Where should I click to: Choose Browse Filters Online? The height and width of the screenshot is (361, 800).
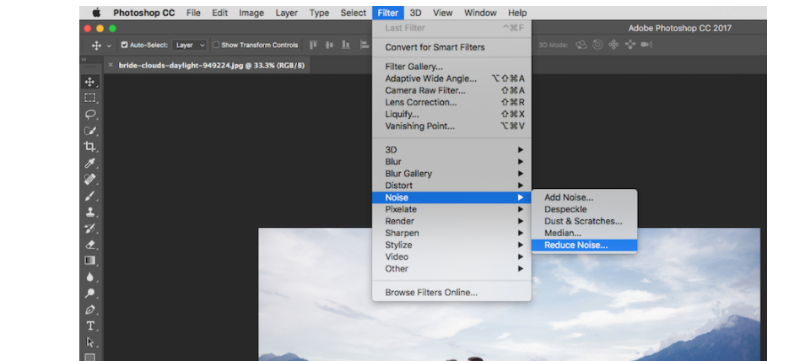click(x=452, y=293)
